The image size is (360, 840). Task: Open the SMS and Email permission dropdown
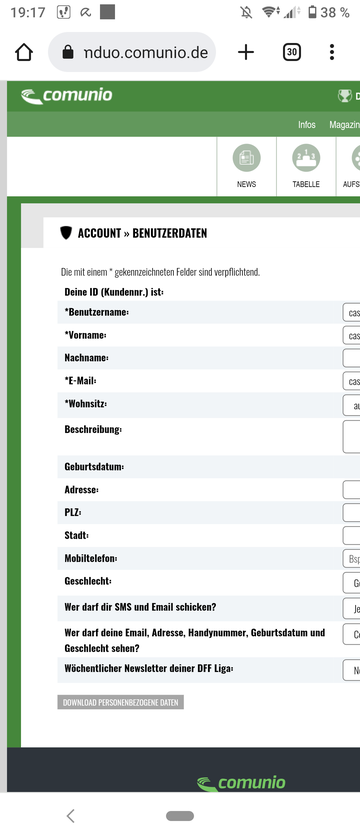[x=351, y=608]
